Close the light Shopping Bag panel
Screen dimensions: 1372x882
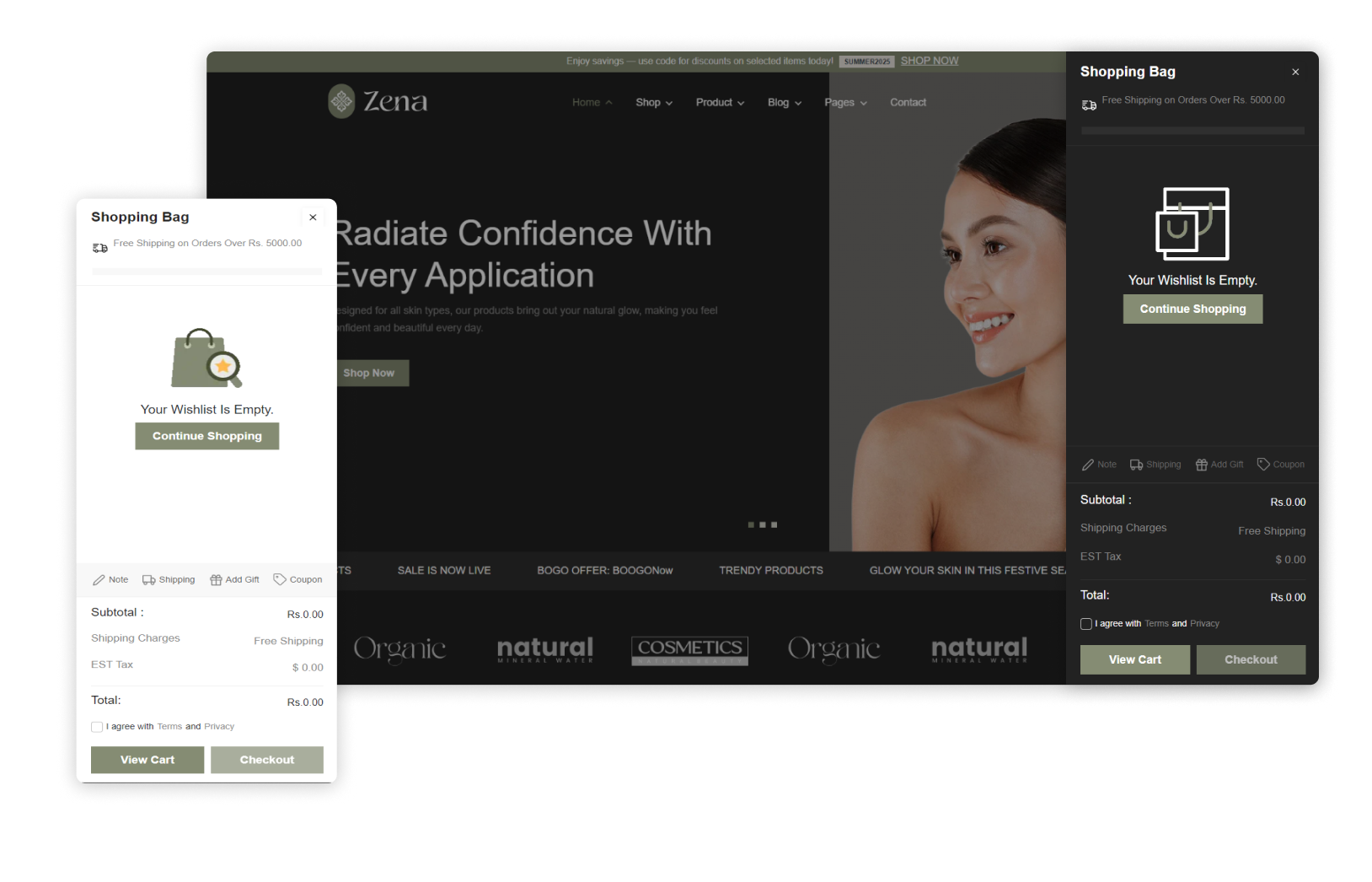click(x=313, y=218)
